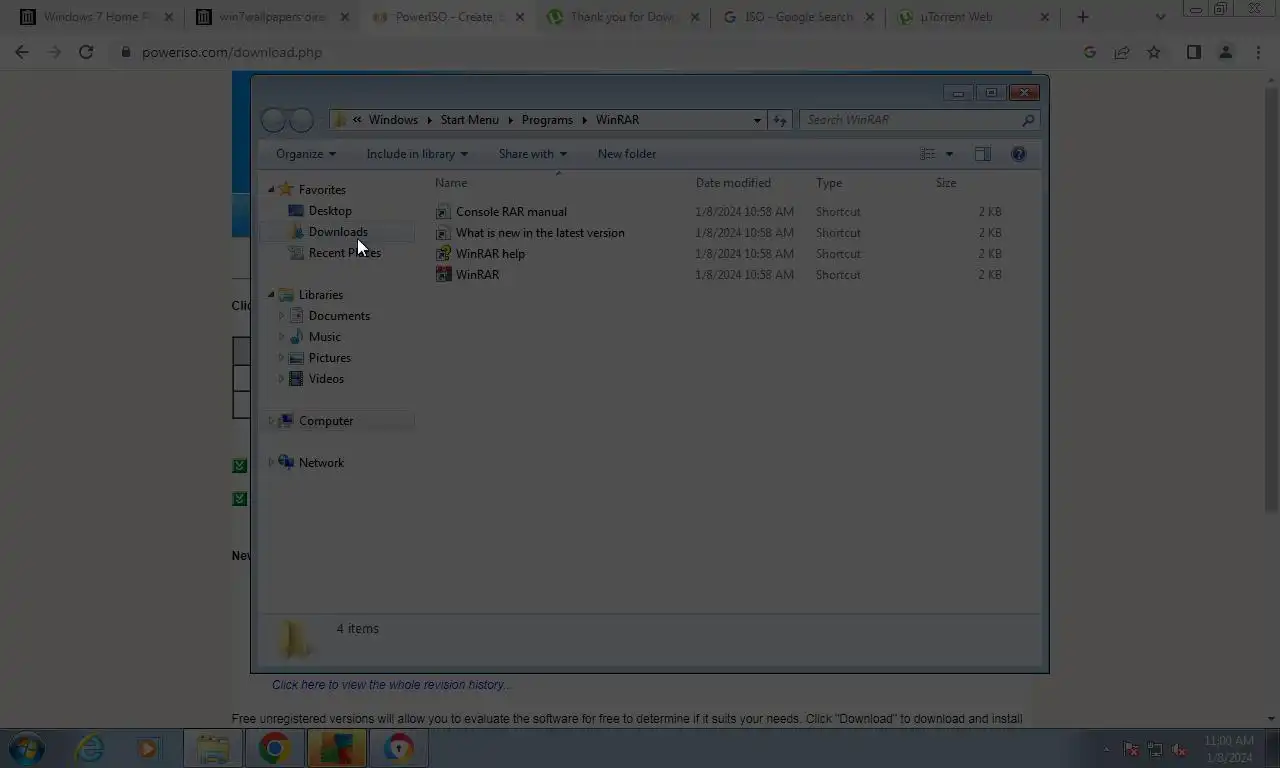The height and width of the screenshot is (768, 1280).
Task: Click the WinRAR help shortcut icon
Action: tap(444, 254)
